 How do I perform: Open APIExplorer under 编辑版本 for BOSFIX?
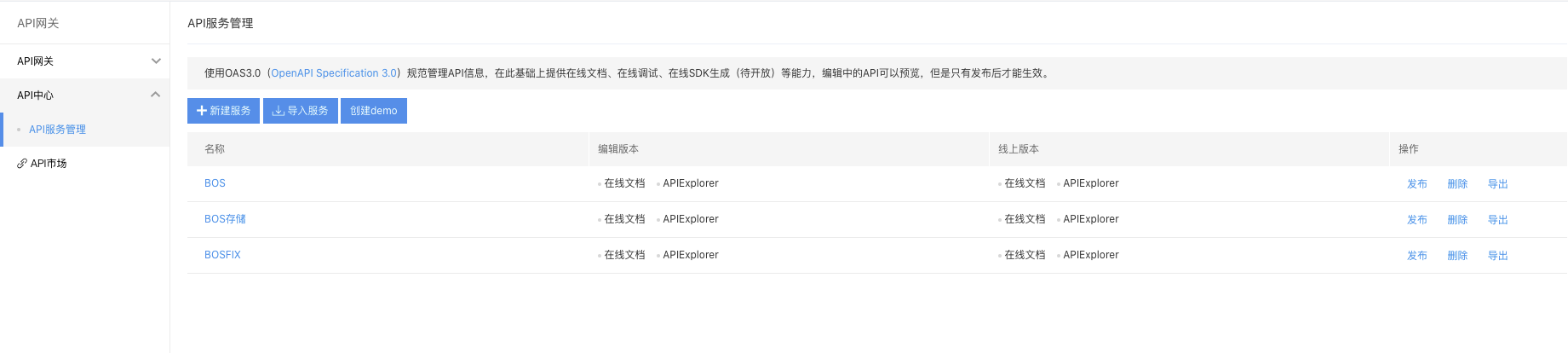(691, 255)
